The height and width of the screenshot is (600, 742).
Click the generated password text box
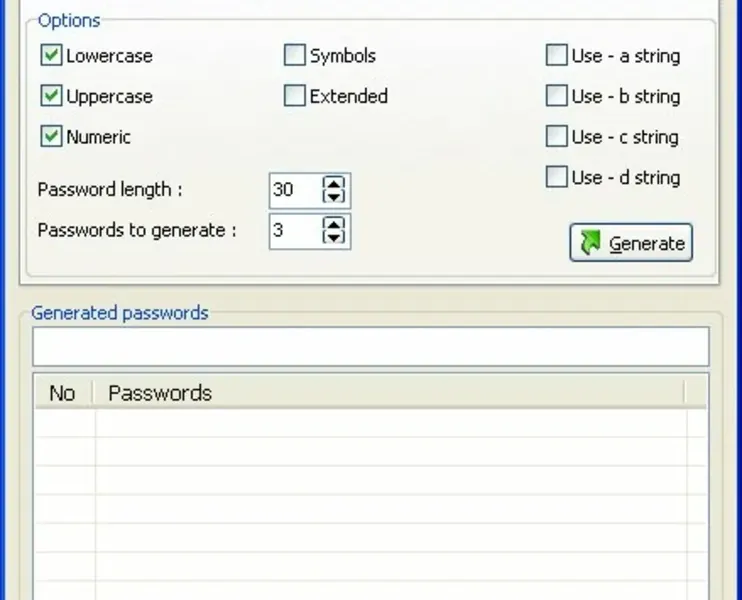coord(370,347)
